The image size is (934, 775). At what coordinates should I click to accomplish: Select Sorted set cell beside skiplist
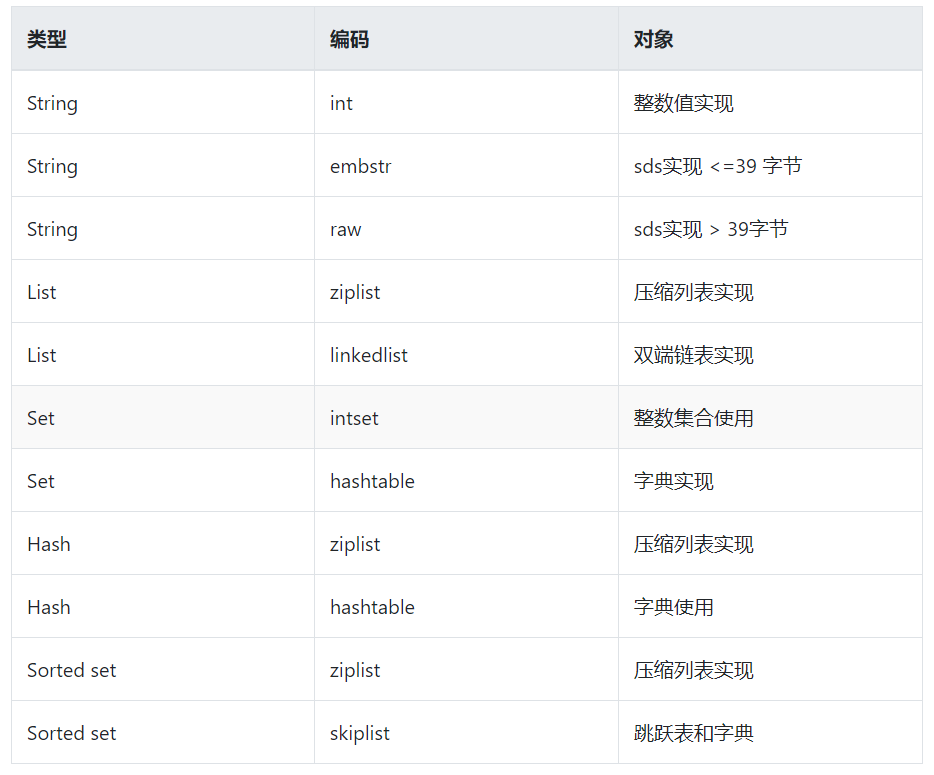point(71,733)
